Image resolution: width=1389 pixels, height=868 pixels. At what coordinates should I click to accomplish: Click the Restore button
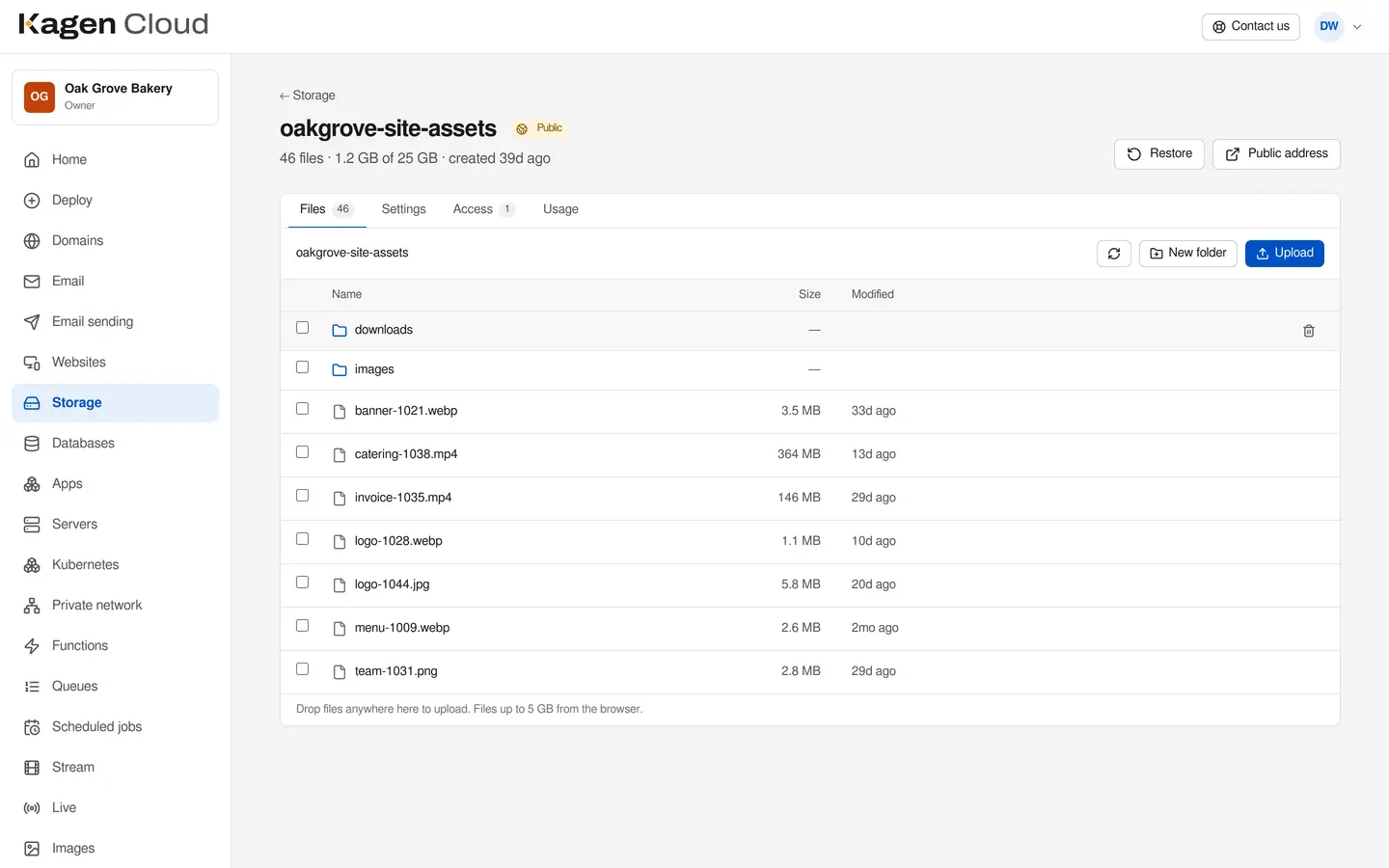pos(1159,154)
